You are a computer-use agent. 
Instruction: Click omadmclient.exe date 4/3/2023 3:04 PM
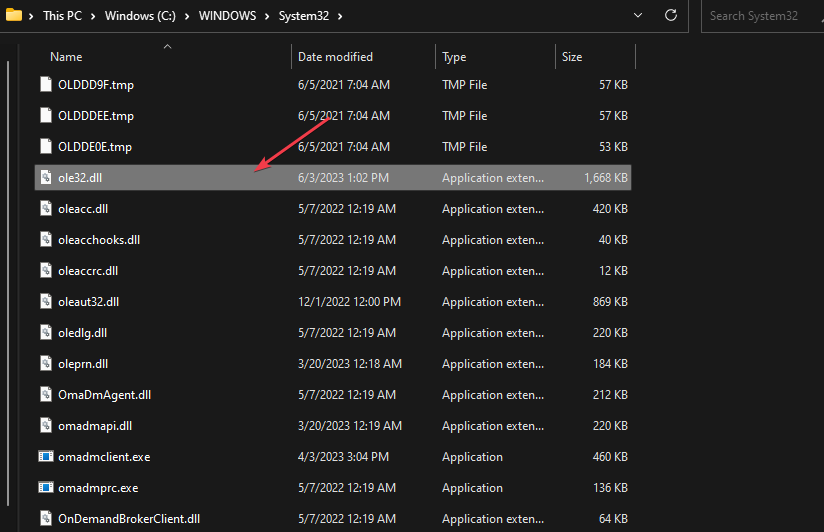pyautogui.click(x=343, y=457)
